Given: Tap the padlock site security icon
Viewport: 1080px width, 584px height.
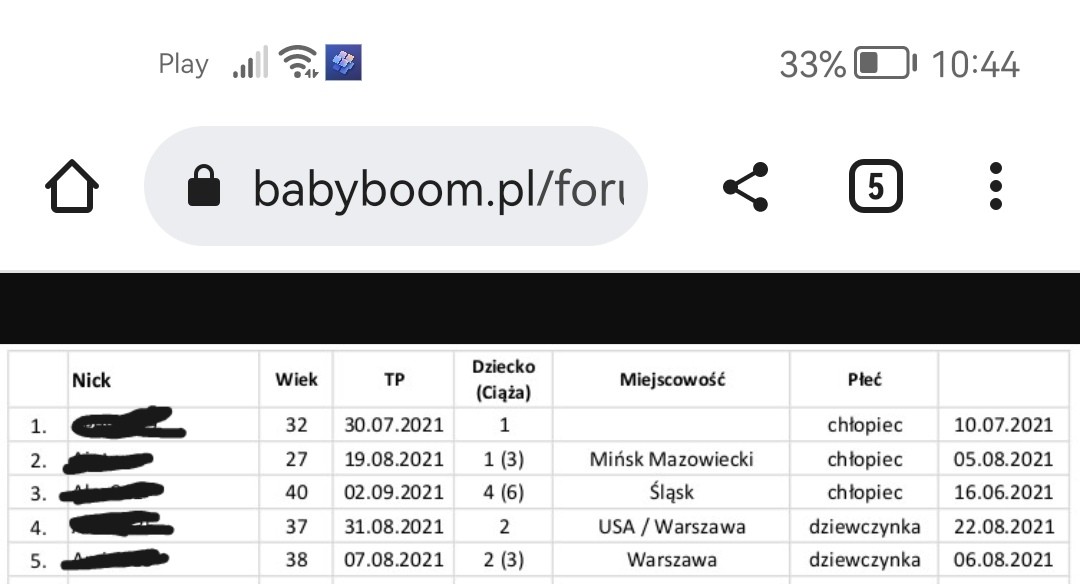Looking at the screenshot, I should coord(204,187).
